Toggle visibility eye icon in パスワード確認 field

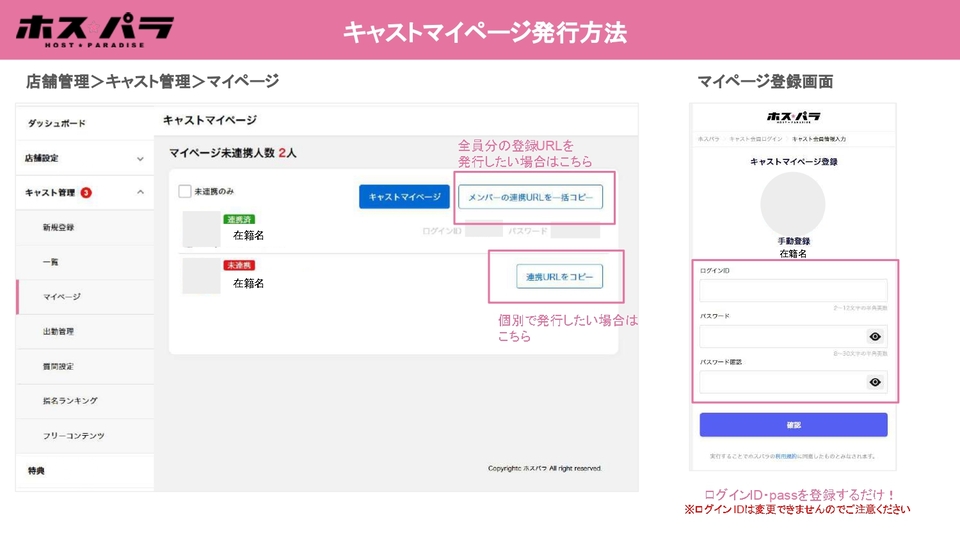pos(875,382)
